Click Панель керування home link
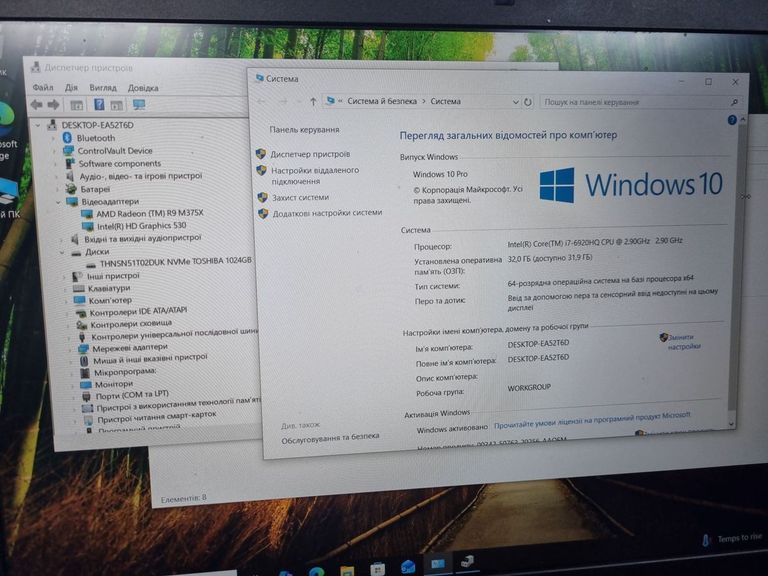 304,130
